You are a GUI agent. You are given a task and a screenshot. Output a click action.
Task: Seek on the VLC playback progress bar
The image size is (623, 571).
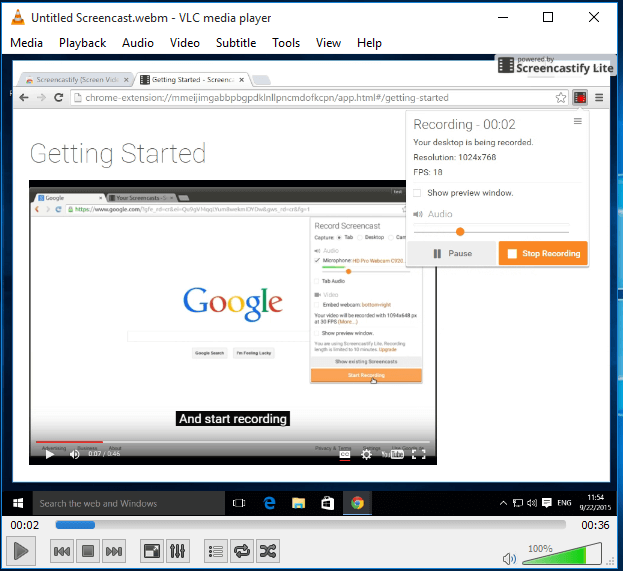coord(311,525)
